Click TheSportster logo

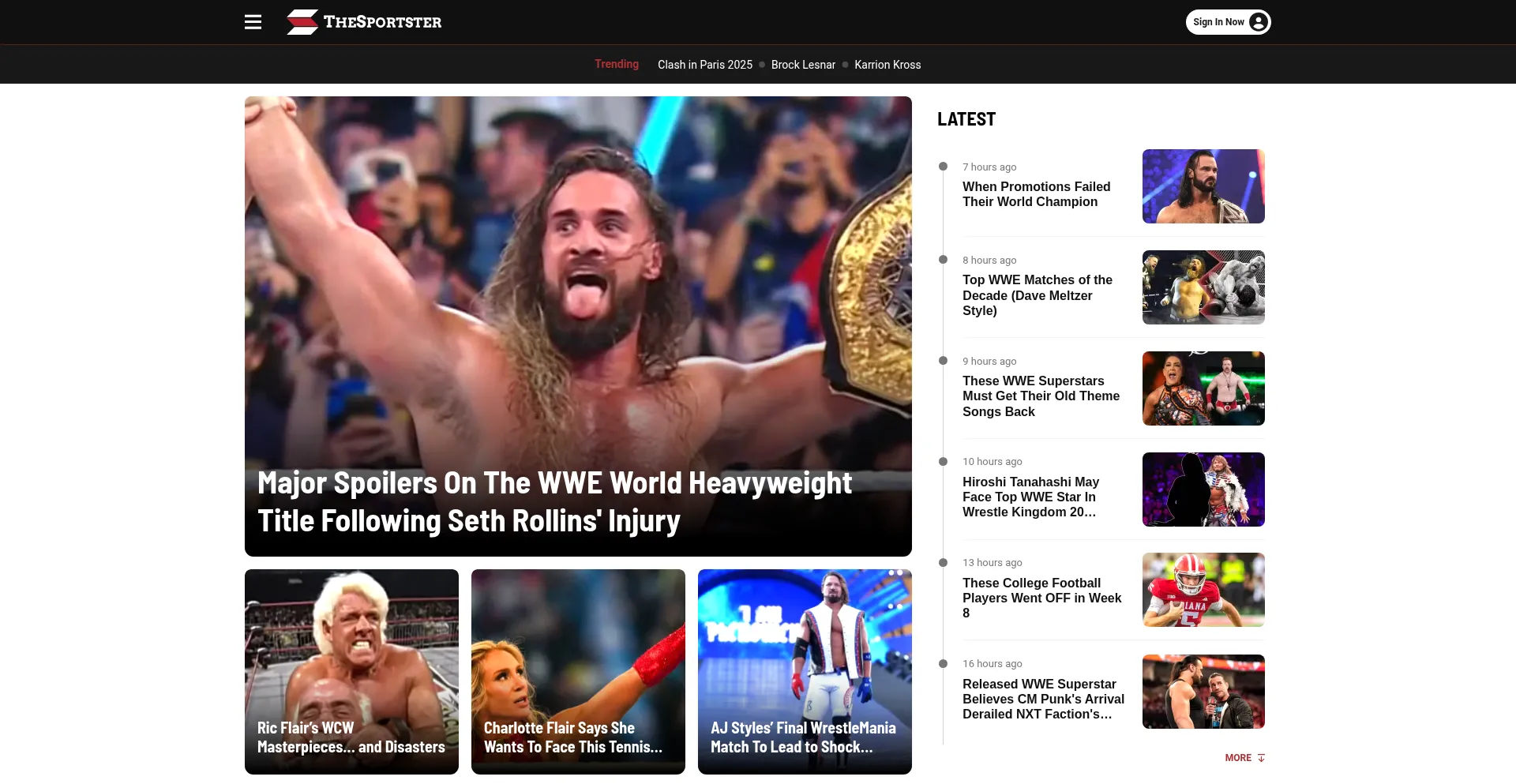pyautogui.click(x=364, y=22)
